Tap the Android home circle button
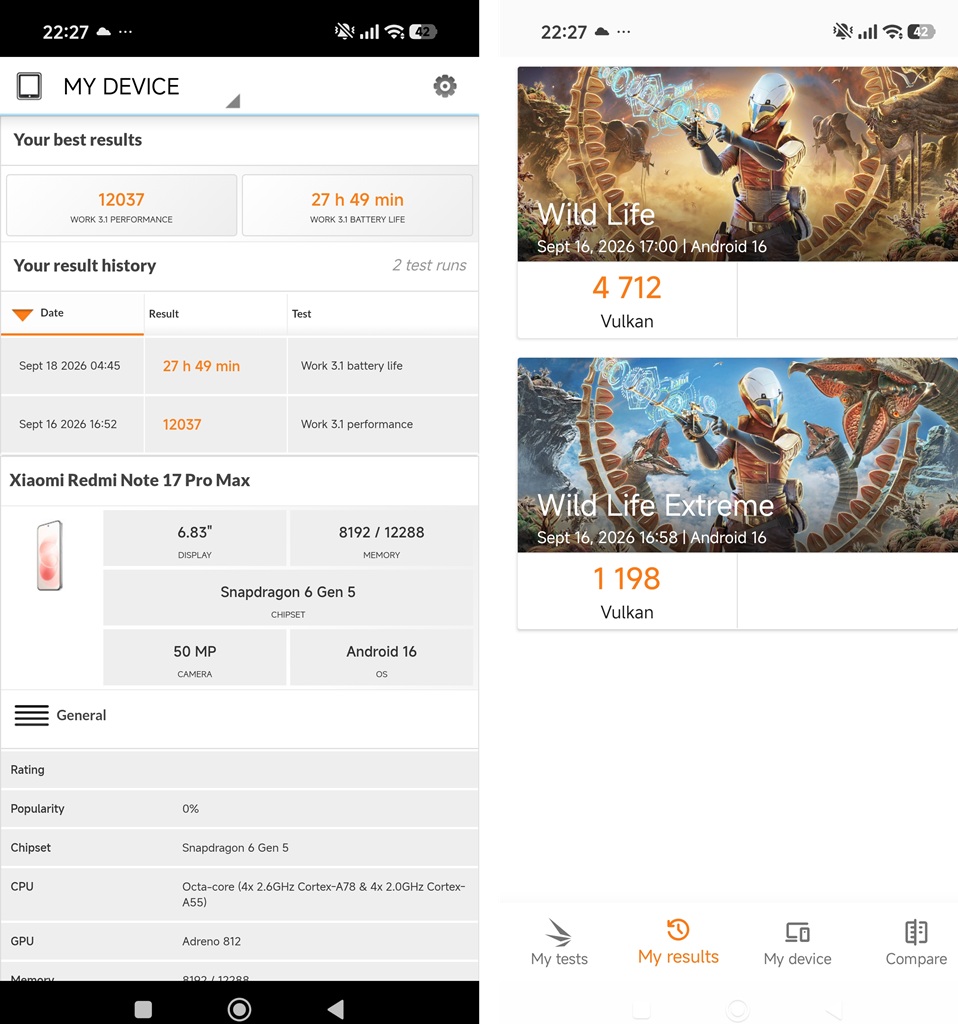This screenshot has width=958, height=1024. pos(239,1009)
